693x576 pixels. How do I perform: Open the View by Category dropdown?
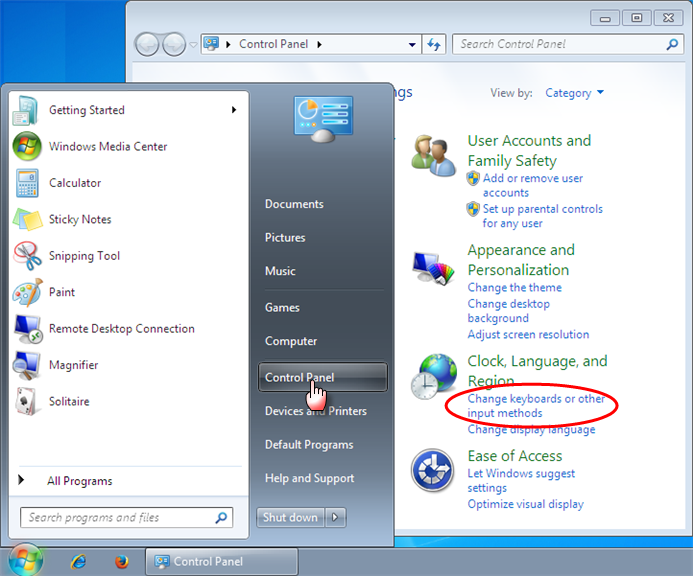pos(574,93)
